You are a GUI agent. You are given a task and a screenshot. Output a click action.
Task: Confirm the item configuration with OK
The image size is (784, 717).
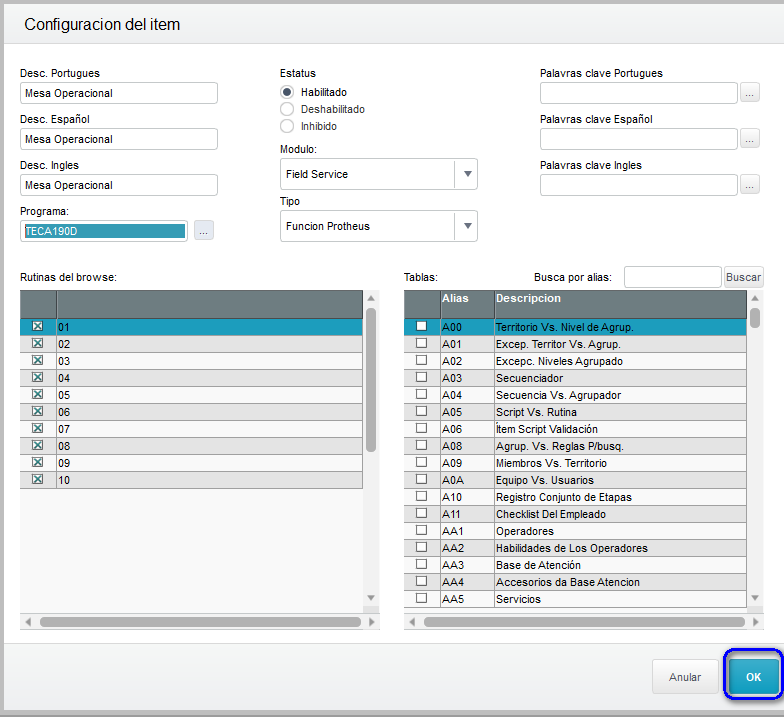pos(754,677)
